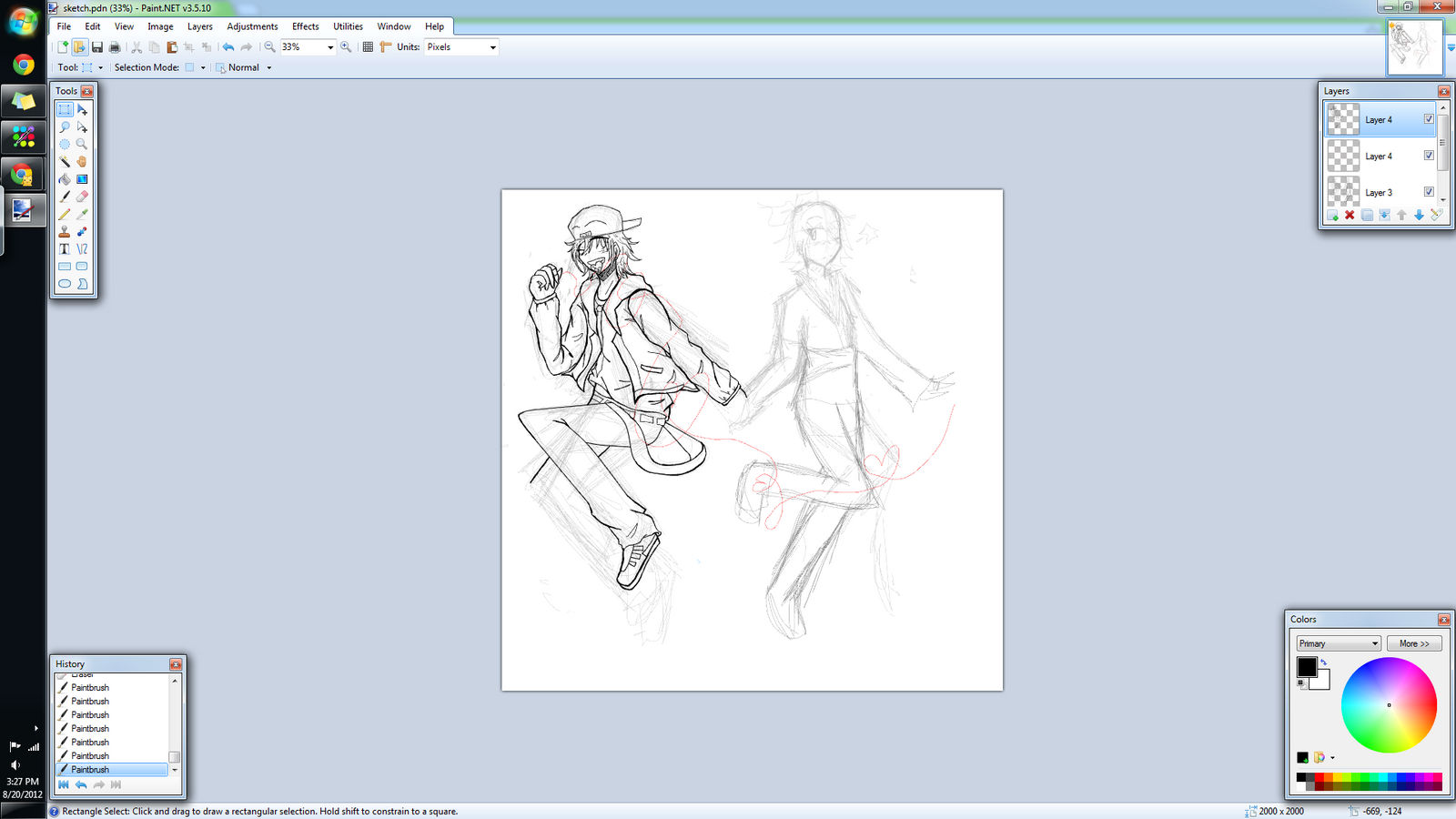Image resolution: width=1456 pixels, height=819 pixels.
Task: Click the New image toolbar icon
Action: (63, 47)
